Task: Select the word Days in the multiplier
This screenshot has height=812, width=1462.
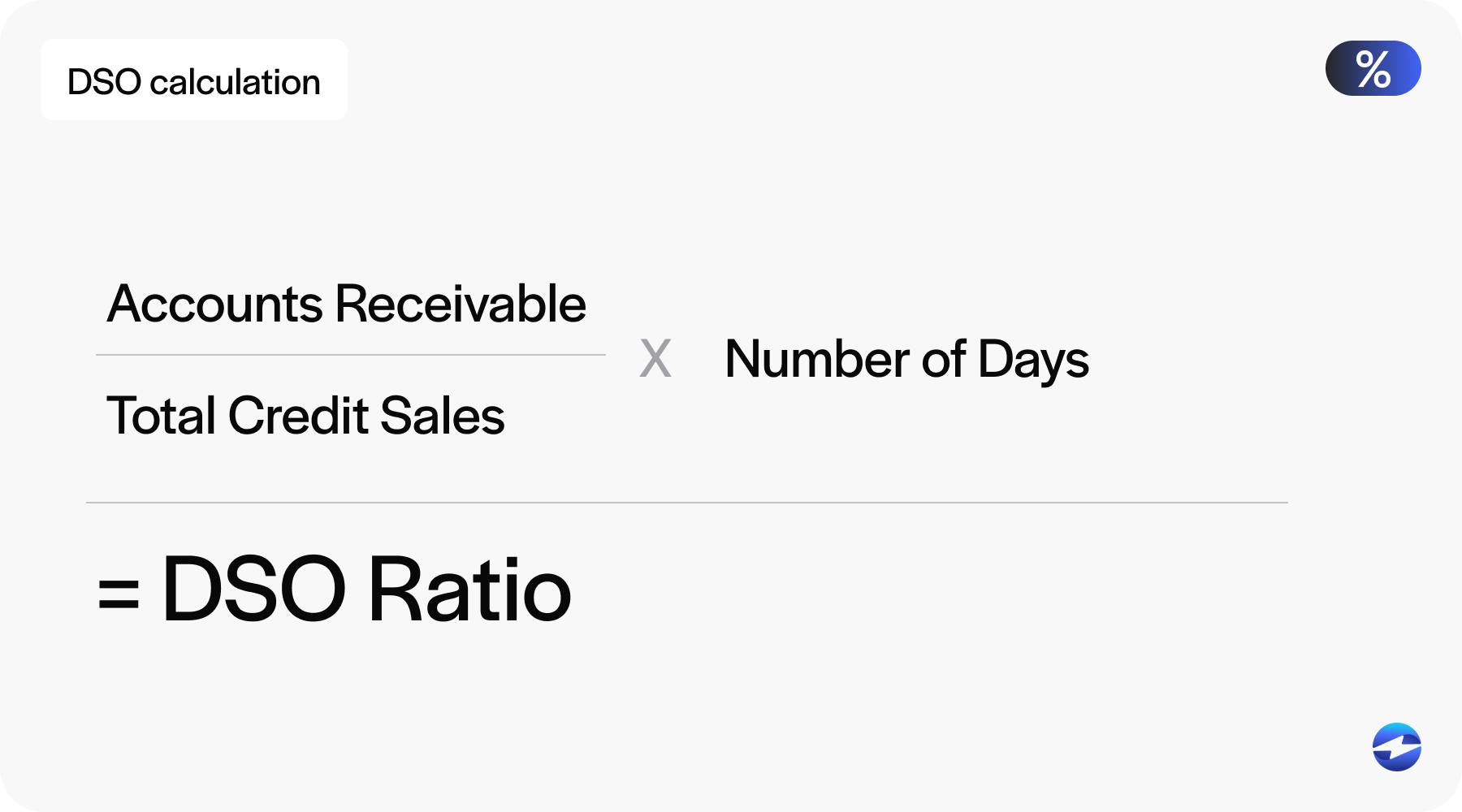Action: 1033,361
